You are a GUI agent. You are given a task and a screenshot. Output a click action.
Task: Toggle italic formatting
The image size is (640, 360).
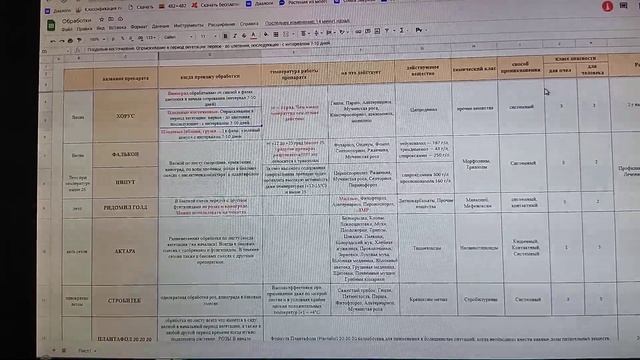[x=235, y=36]
